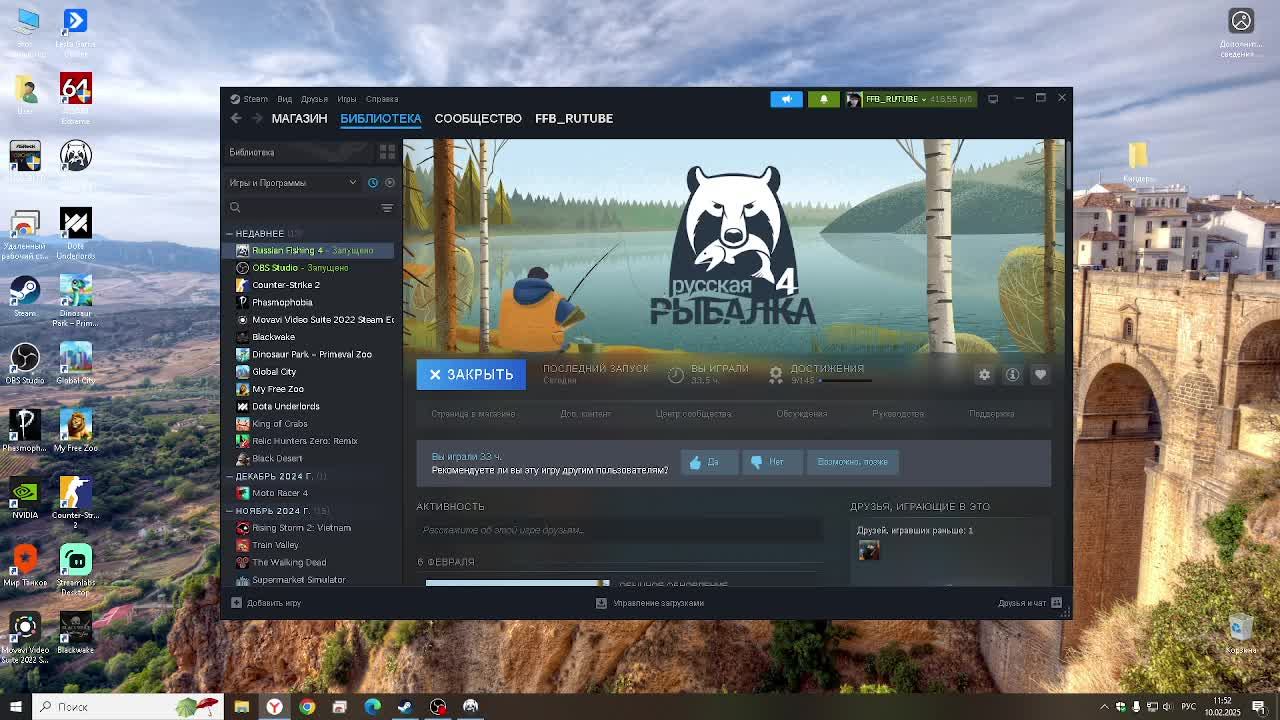Click Windows Start button
The width and height of the screenshot is (1280, 720).
[x=15, y=707]
